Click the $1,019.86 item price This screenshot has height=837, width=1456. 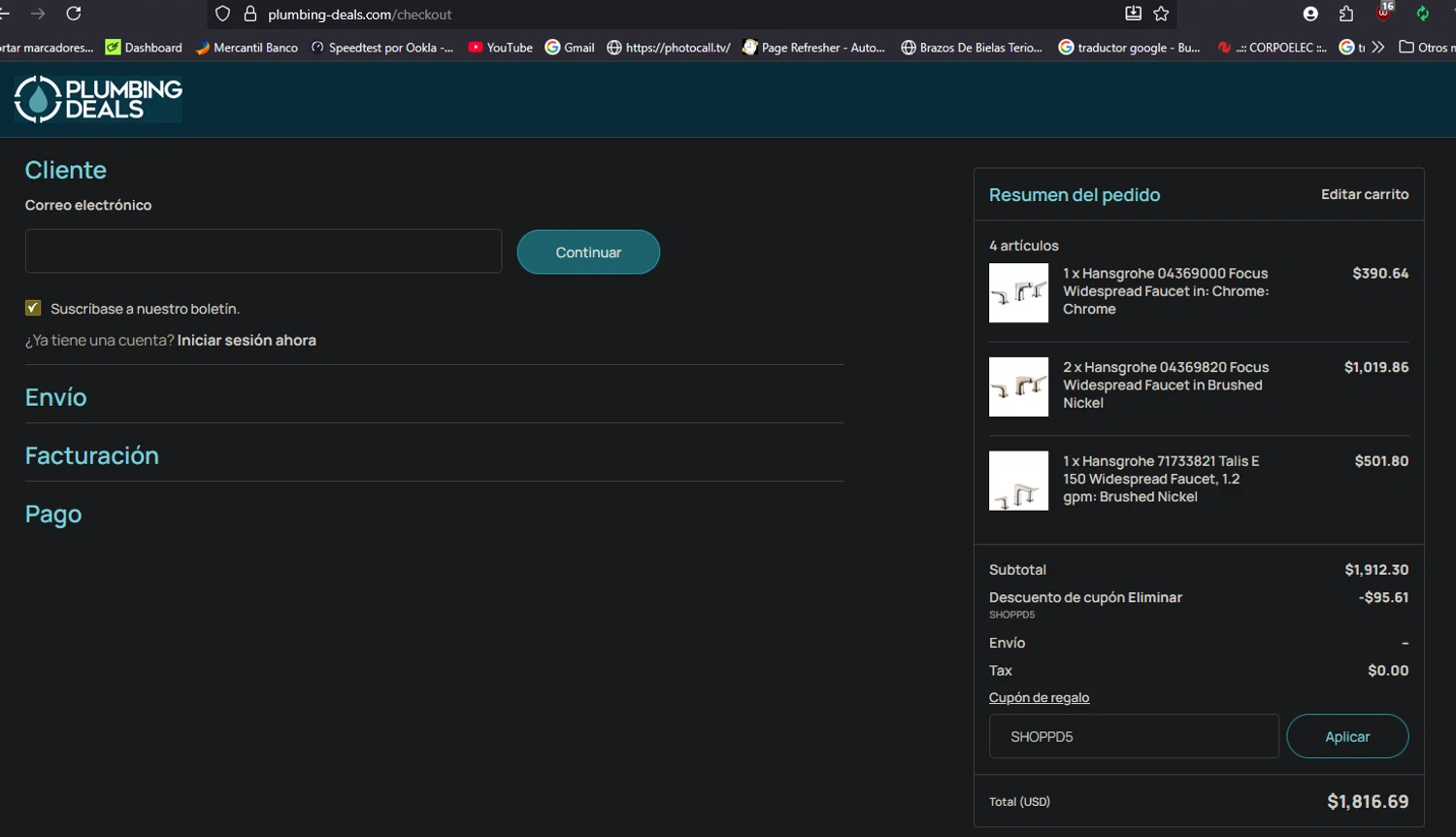1376,367
